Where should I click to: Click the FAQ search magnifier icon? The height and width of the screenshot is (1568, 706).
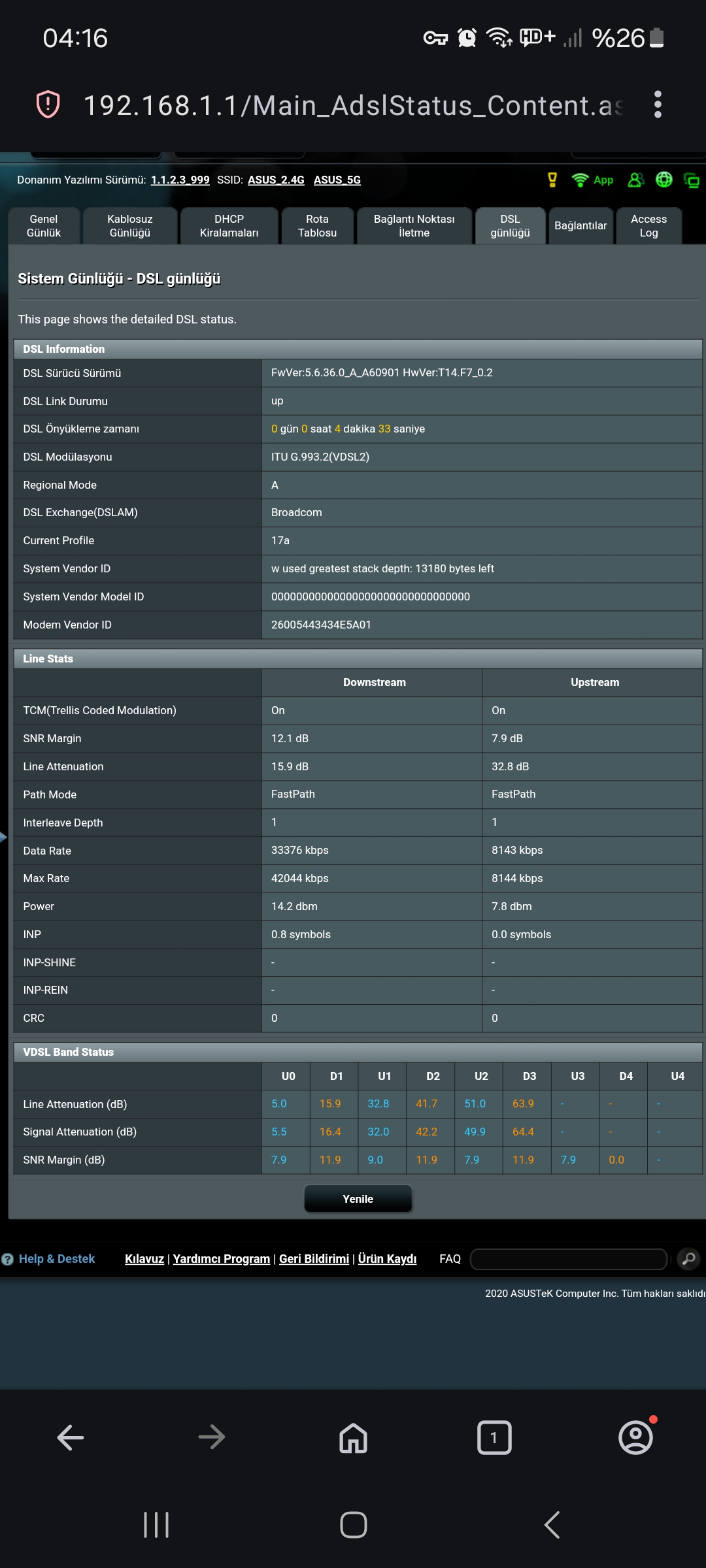coord(688,1258)
